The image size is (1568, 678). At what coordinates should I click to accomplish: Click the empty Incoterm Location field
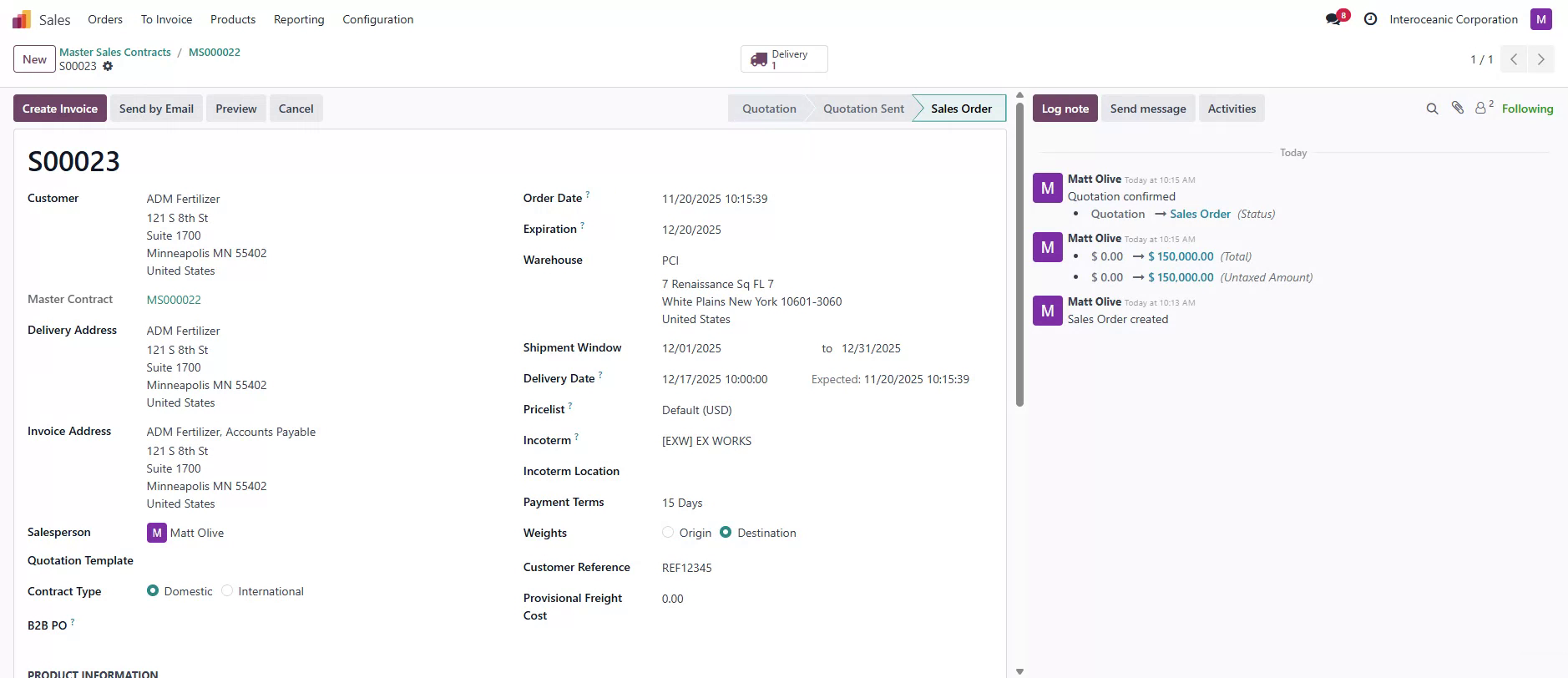(x=827, y=472)
